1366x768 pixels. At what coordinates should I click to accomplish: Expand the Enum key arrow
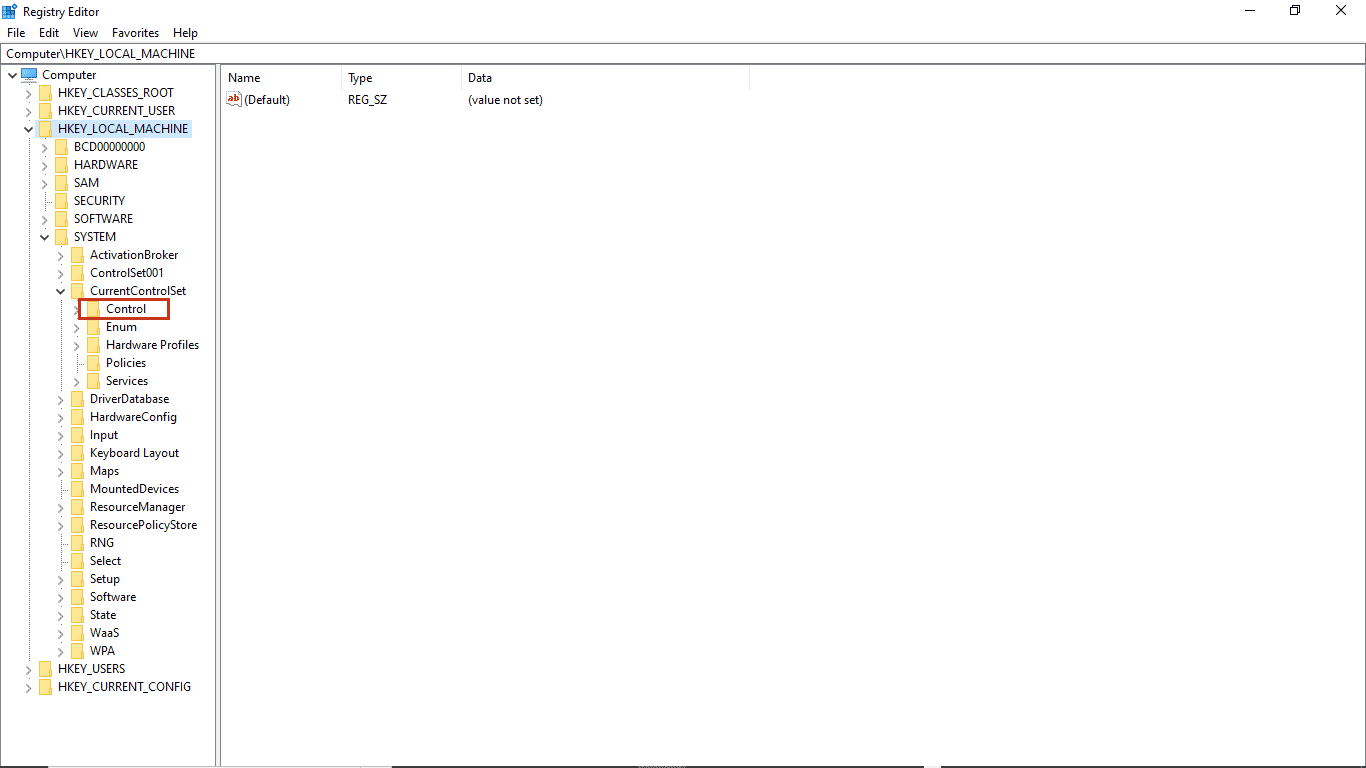(x=76, y=327)
